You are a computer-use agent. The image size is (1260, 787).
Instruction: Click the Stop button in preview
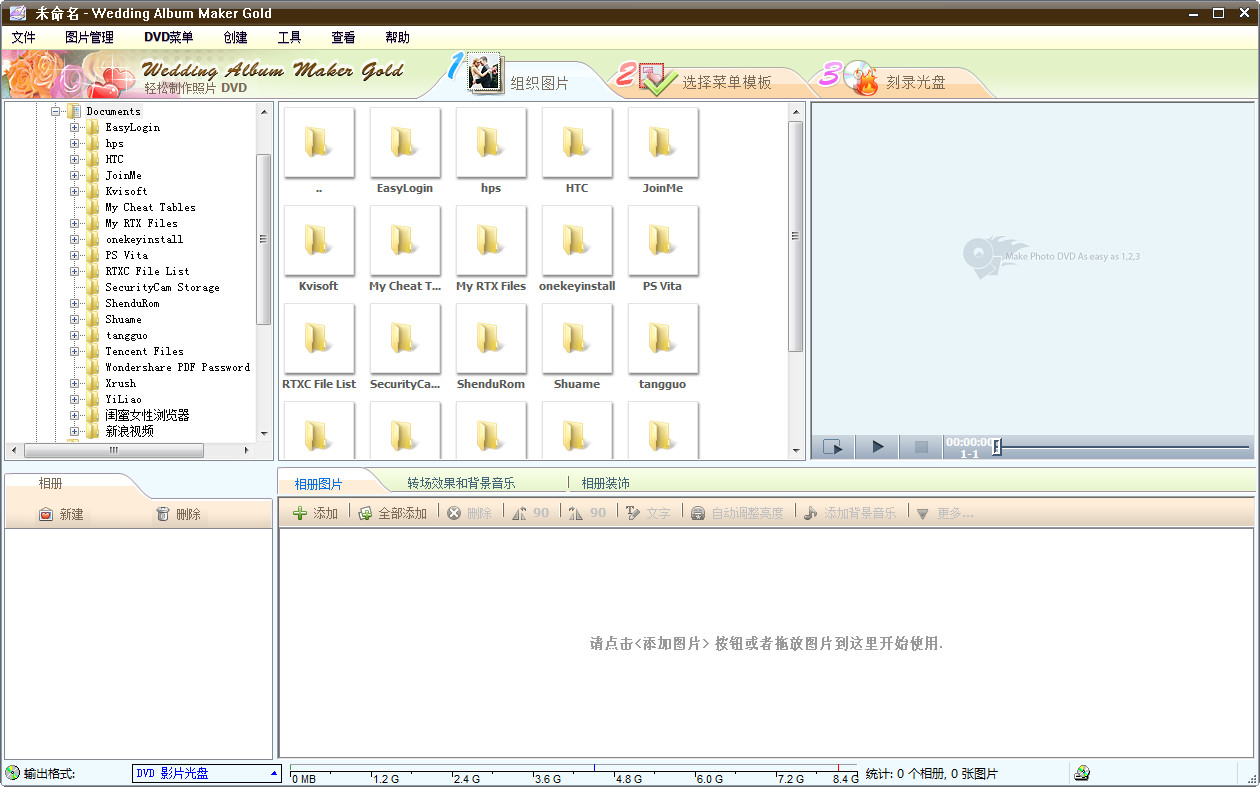pos(921,447)
